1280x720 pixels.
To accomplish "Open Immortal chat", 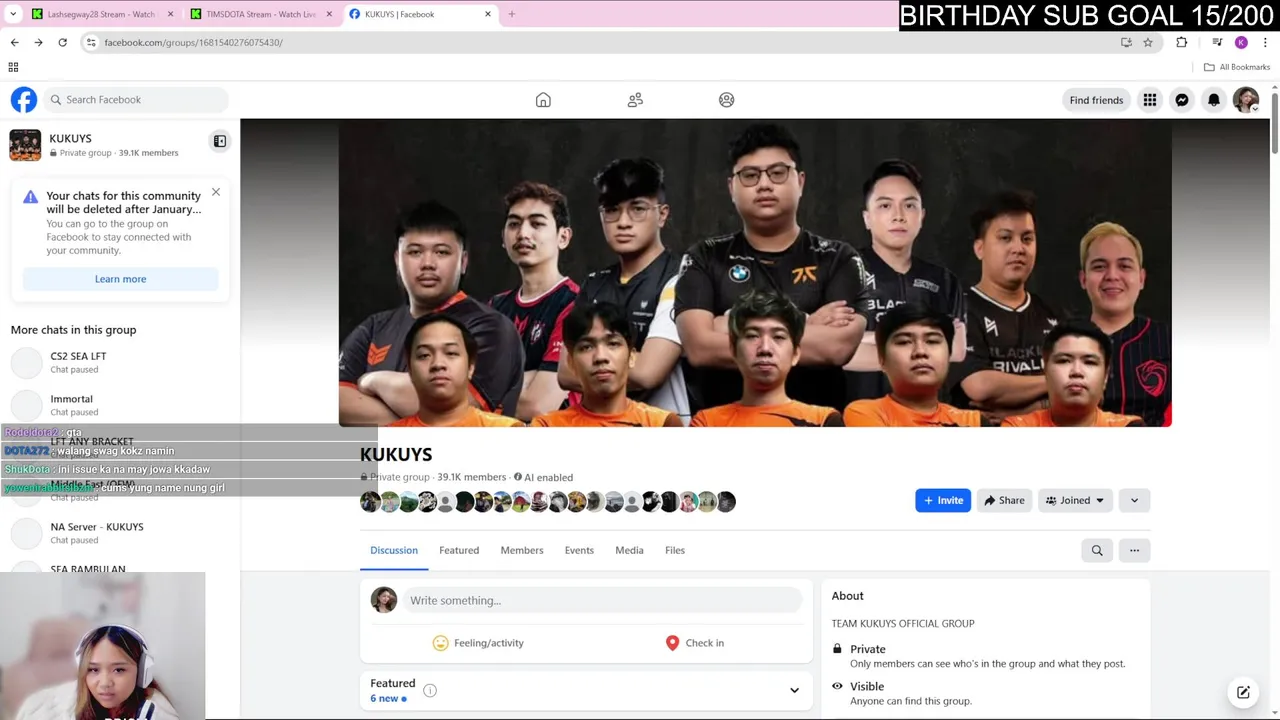I will coord(120,405).
